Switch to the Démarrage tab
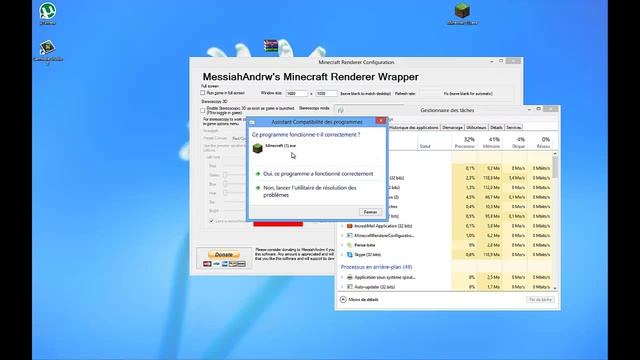Viewport: 640px width, 360px height. tap(452, 128)
